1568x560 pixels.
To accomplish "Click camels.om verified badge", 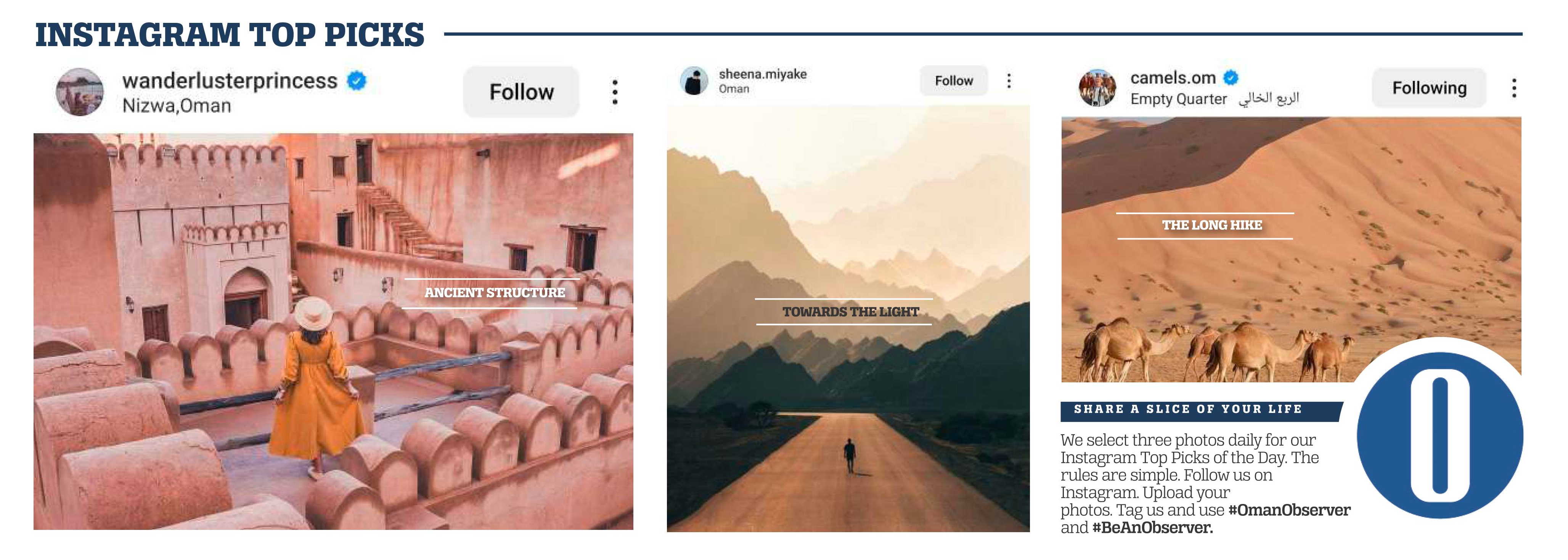I will 1230,78.
